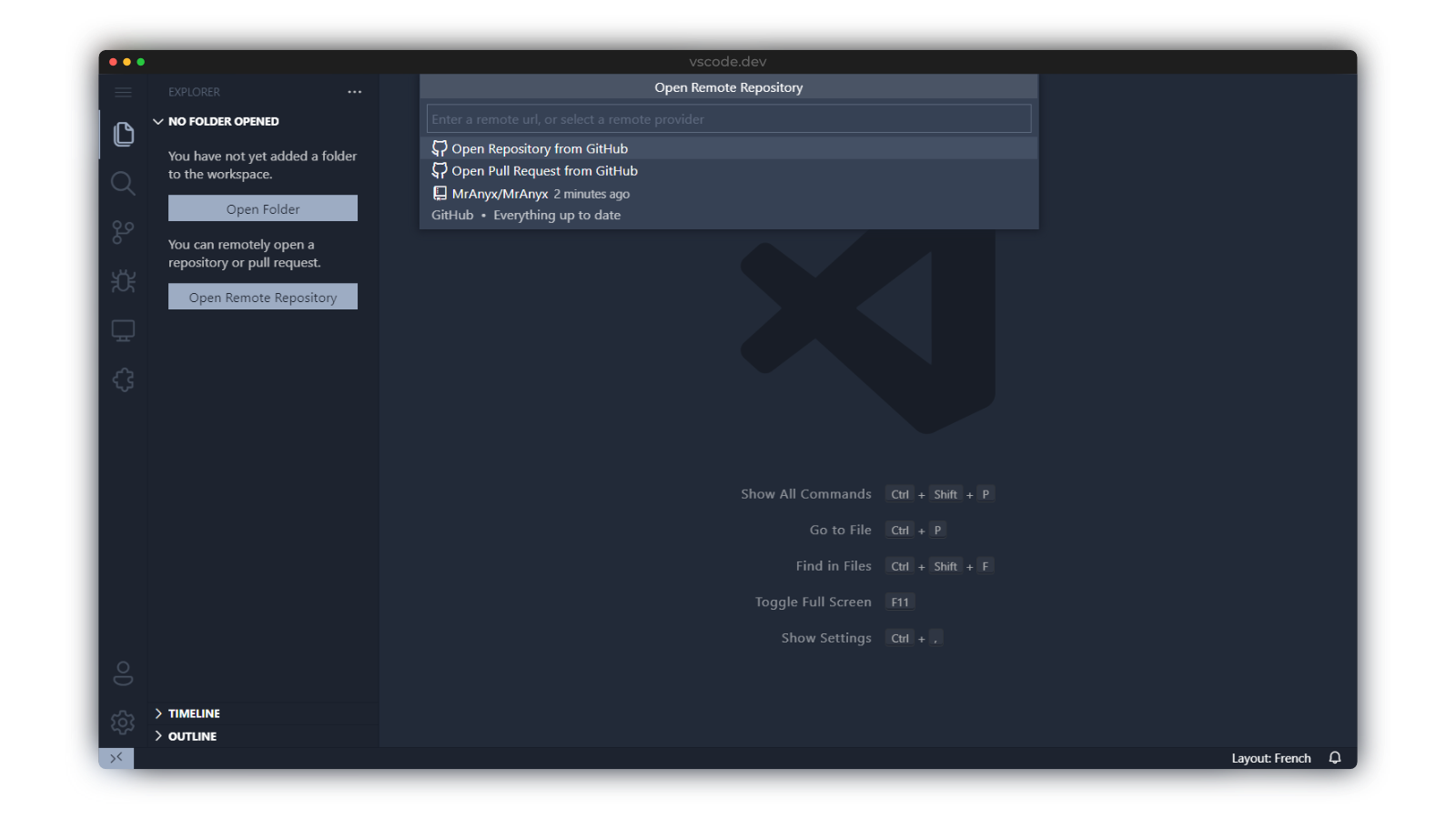Click the yellow minimize window button
Screen dimensions: 1456x819
pyautogui.click(x=126, y=62)
